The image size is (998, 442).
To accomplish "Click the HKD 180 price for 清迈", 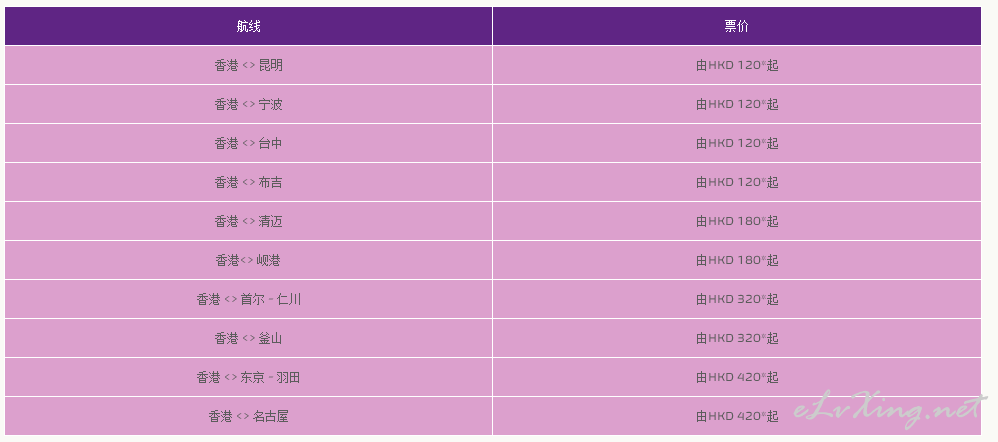I will (x=736, y=221).
